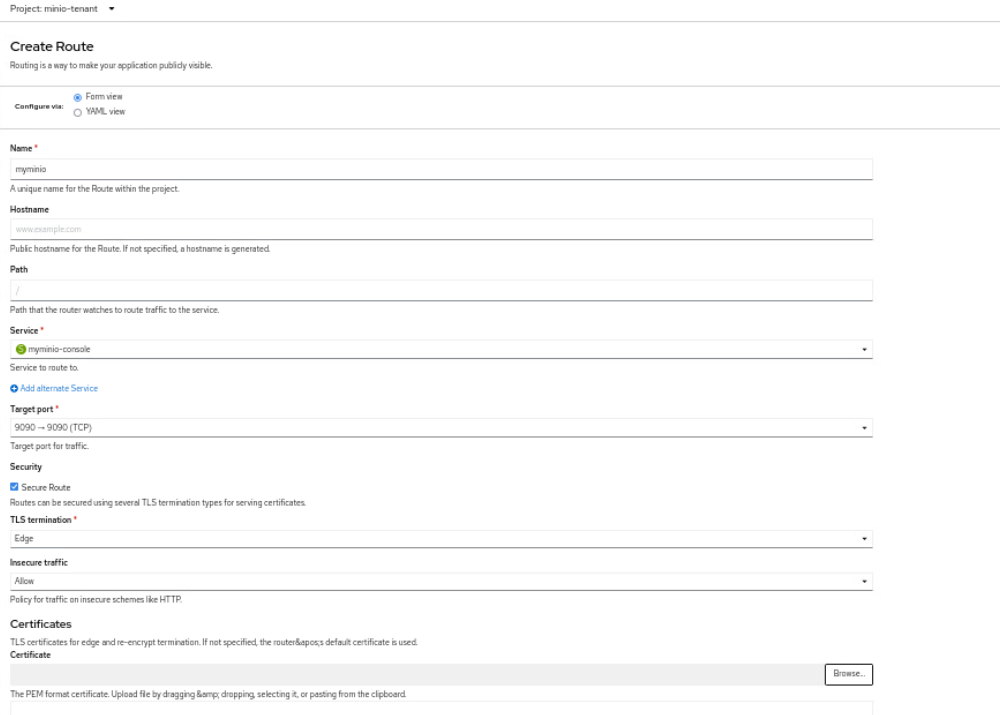The image size is (1000, 715).
Task: Click the plus icon for Add alternate Service
Action: point(14,388)
